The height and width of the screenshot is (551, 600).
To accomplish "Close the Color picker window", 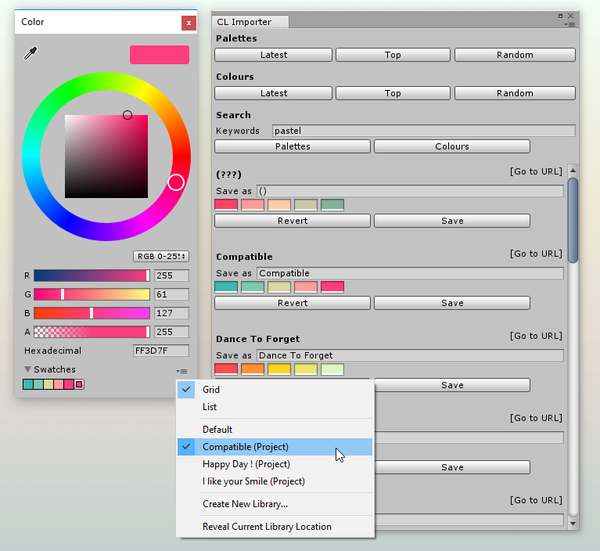I will pos(188,22).
